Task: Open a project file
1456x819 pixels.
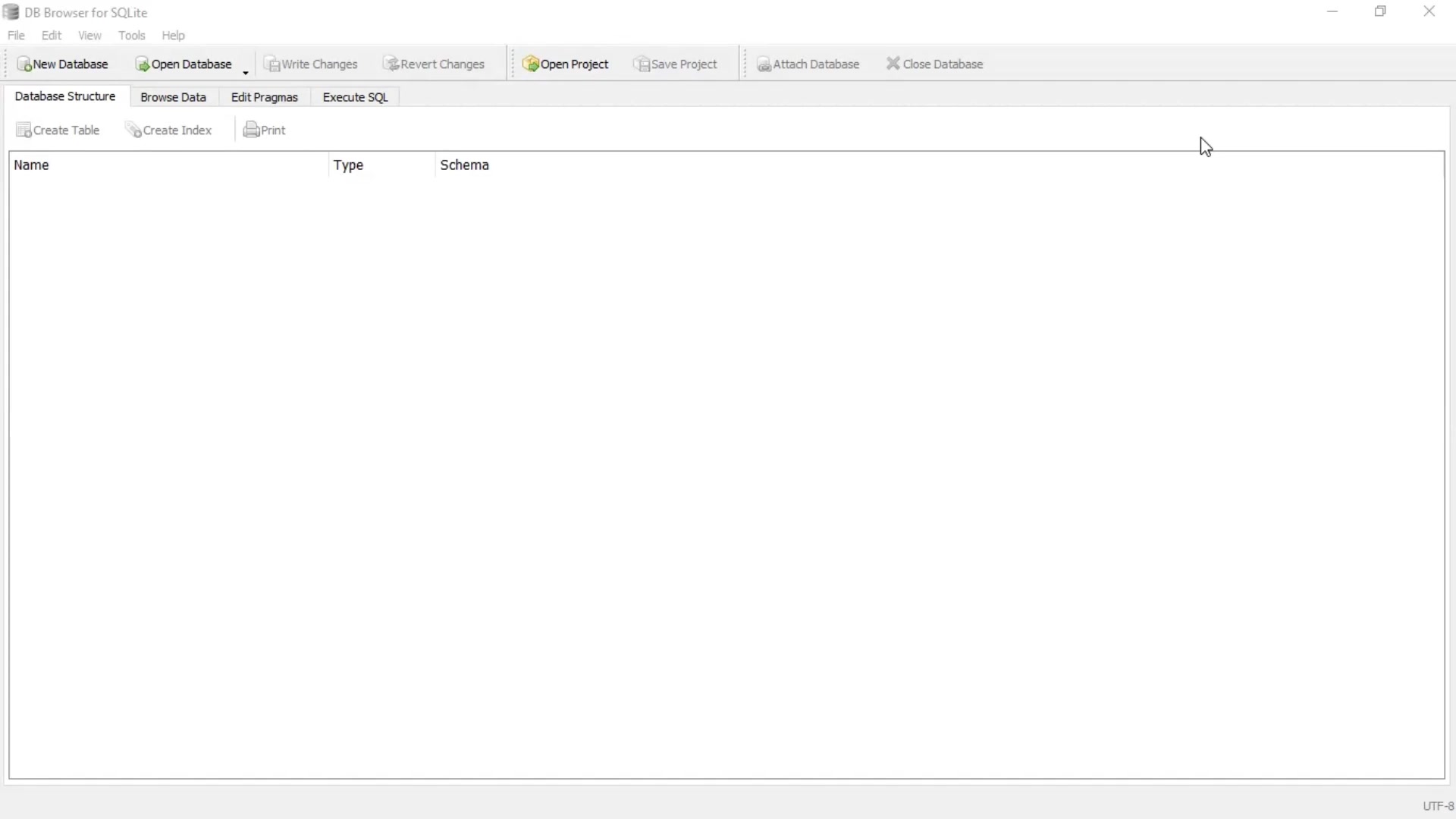Action: 566,64
